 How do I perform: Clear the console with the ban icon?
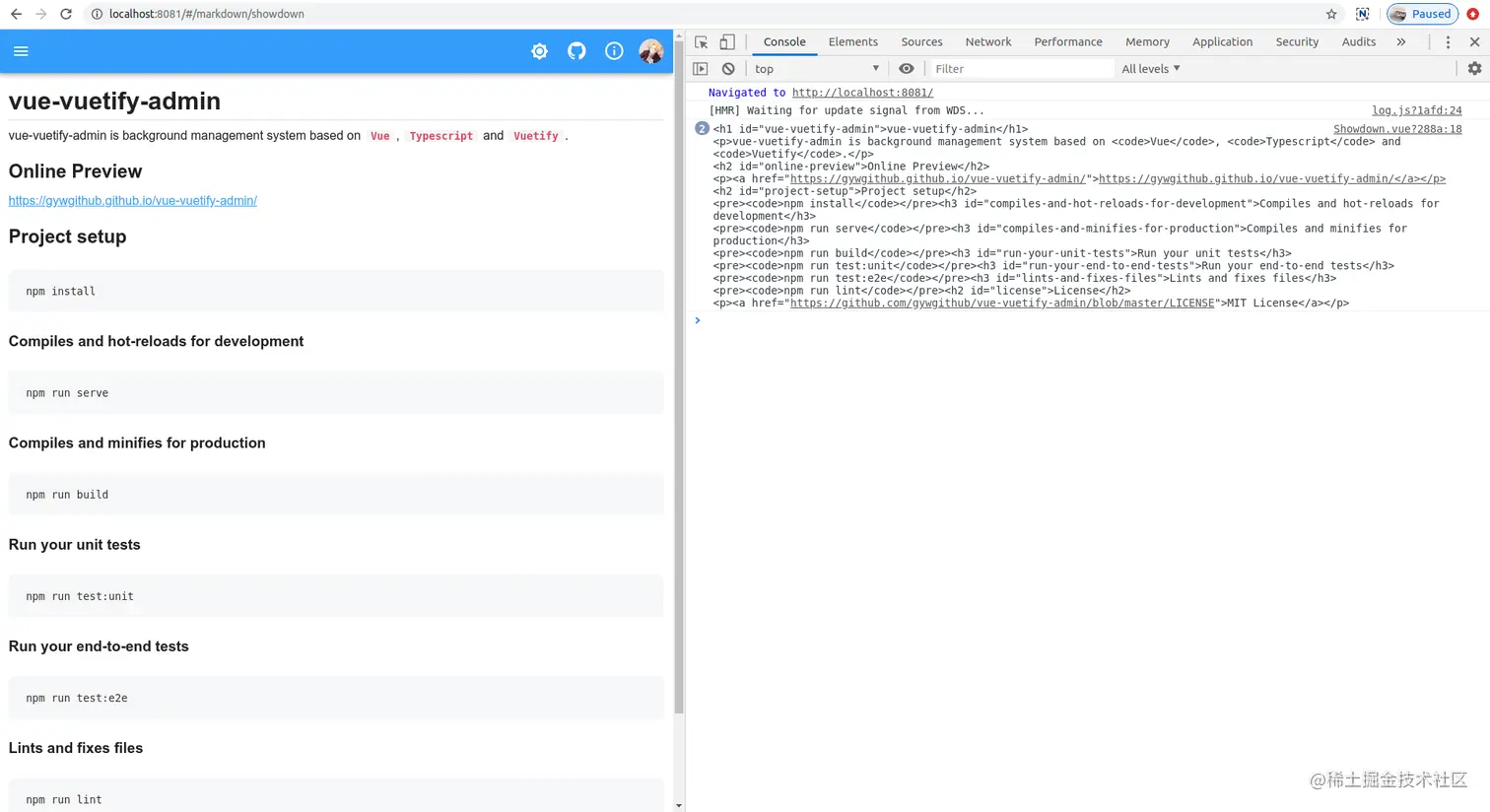click(728, 69)
